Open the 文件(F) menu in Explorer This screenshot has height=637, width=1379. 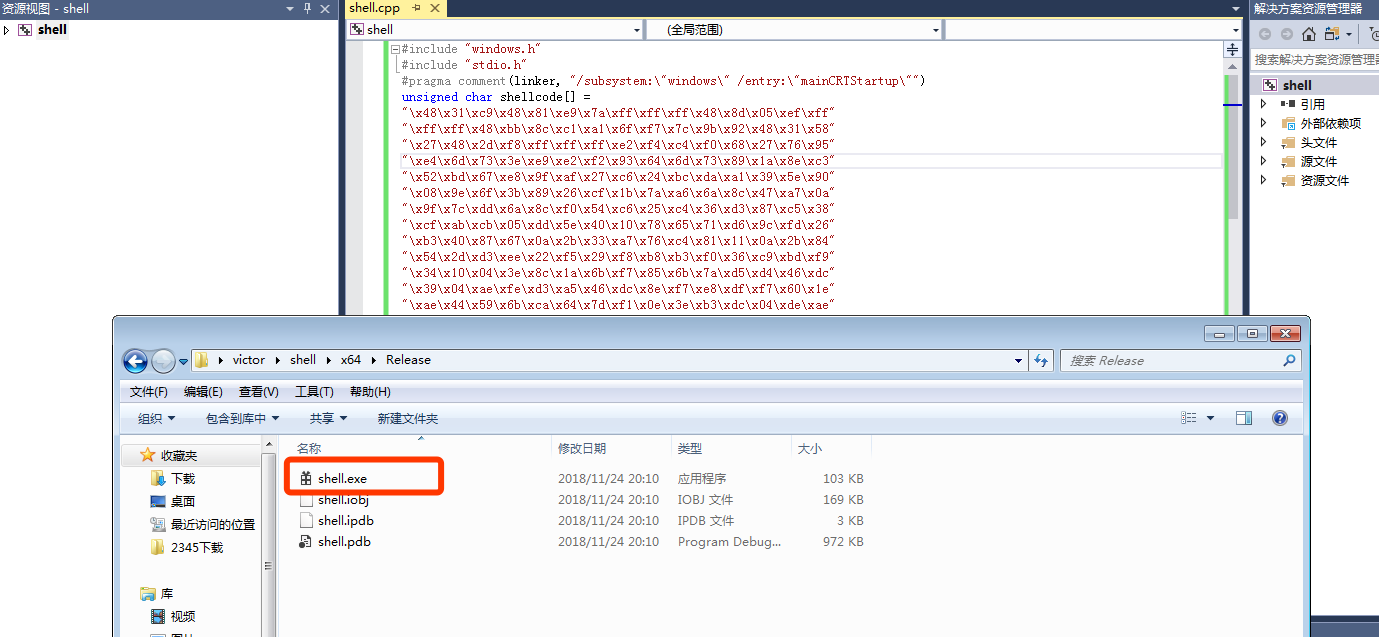(x=149, y=391)
